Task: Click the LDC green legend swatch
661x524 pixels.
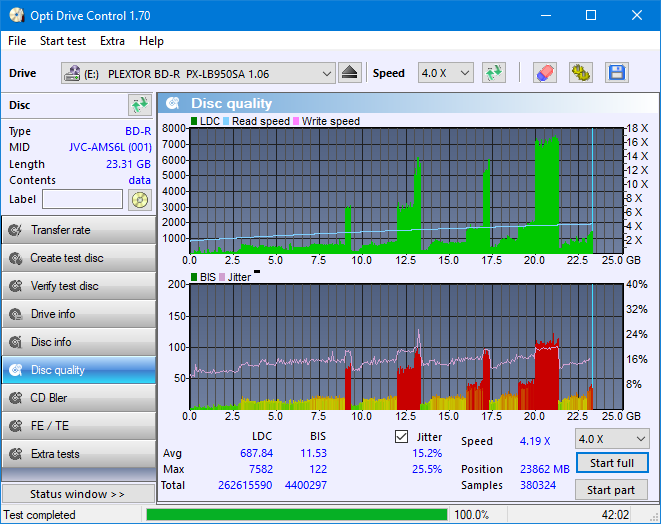Action: tap(194, 121)
